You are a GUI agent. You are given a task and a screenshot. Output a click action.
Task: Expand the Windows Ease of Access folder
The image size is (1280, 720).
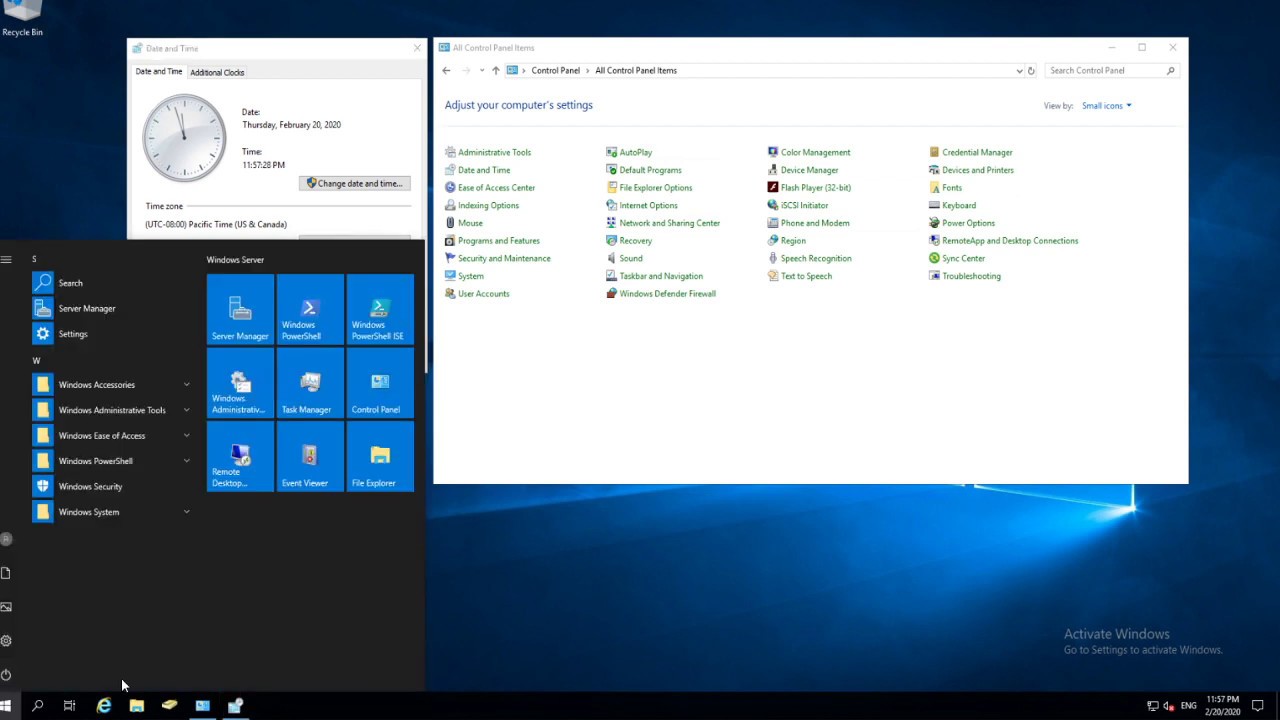[x=112, y=436]
